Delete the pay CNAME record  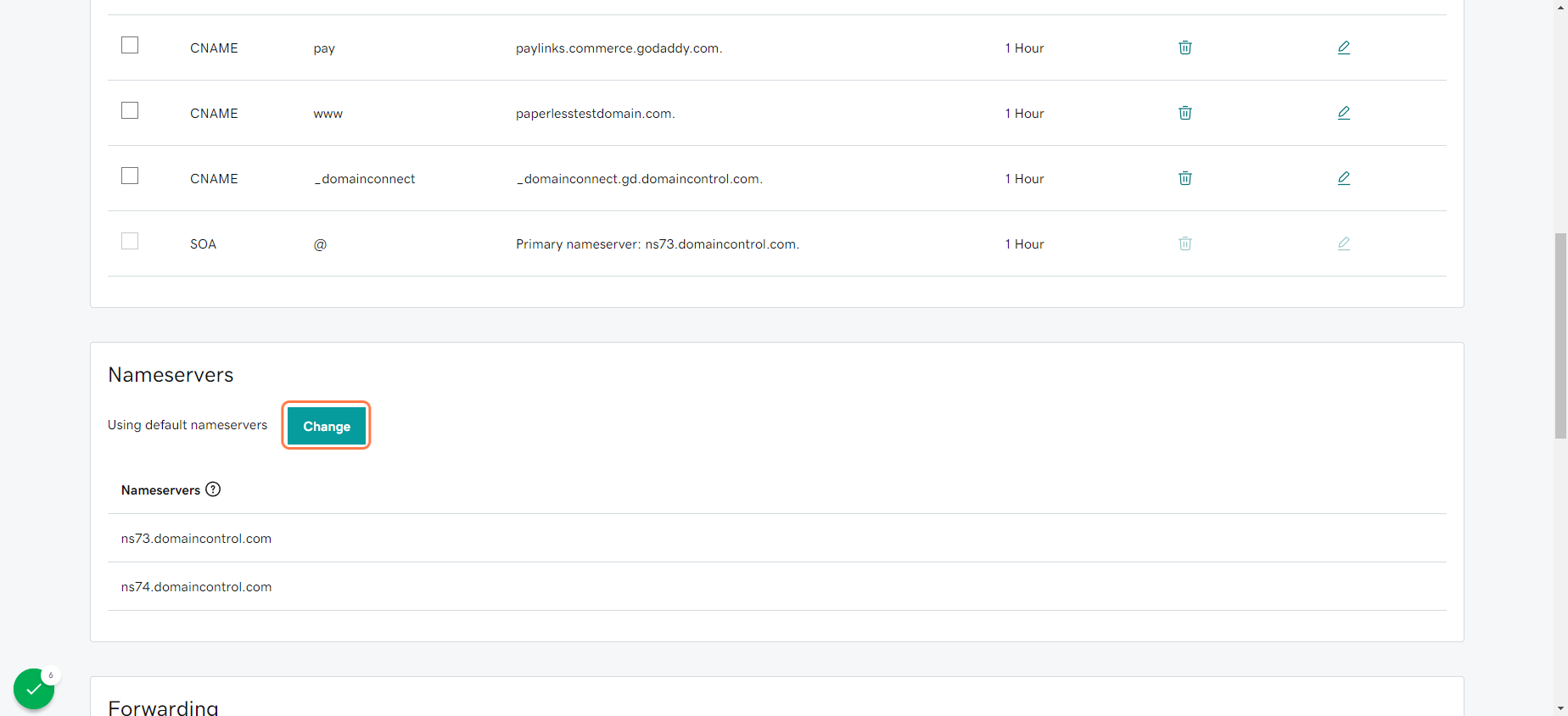(1185, 48)
